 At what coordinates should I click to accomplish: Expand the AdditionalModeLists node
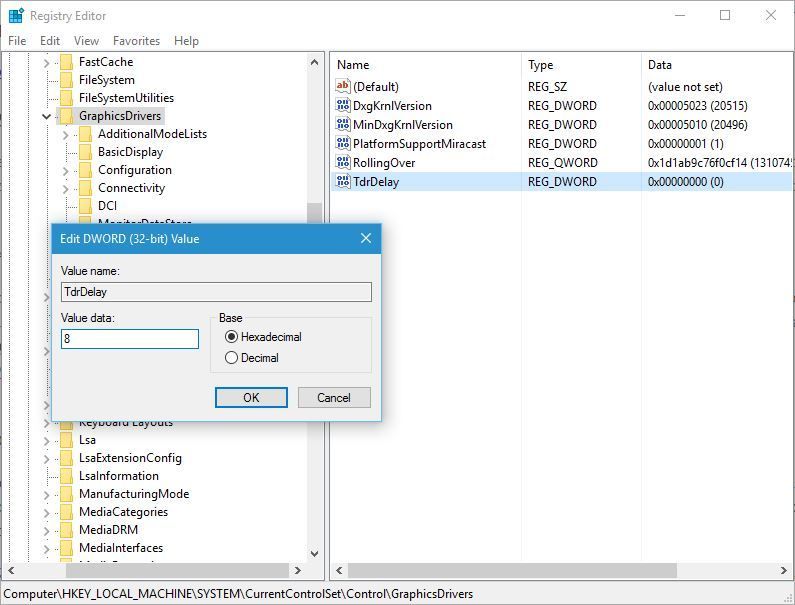(65, 135)
